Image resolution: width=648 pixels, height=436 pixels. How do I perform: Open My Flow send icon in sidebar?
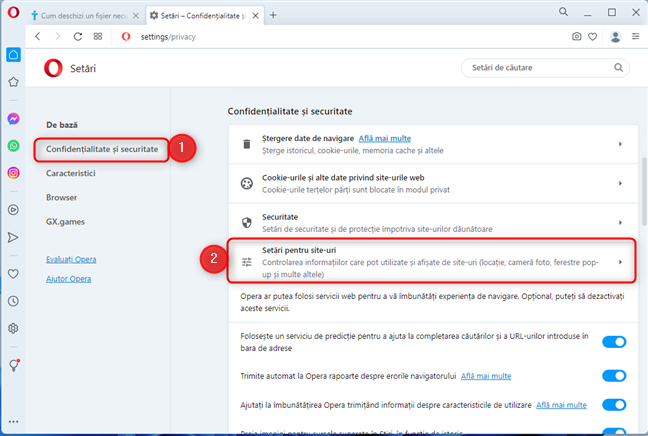coord(13,238)
